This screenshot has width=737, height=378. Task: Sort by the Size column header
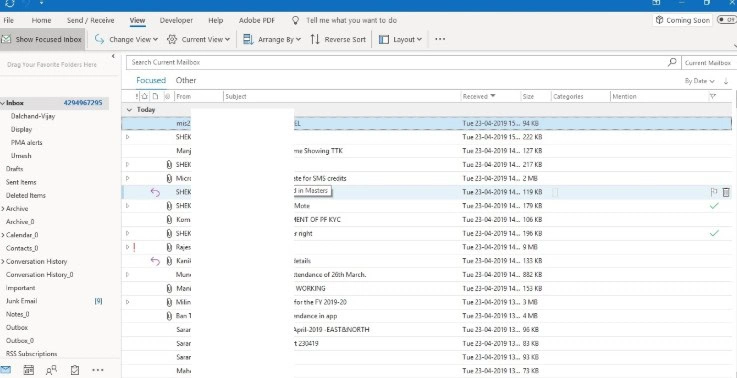click(535, 96)
